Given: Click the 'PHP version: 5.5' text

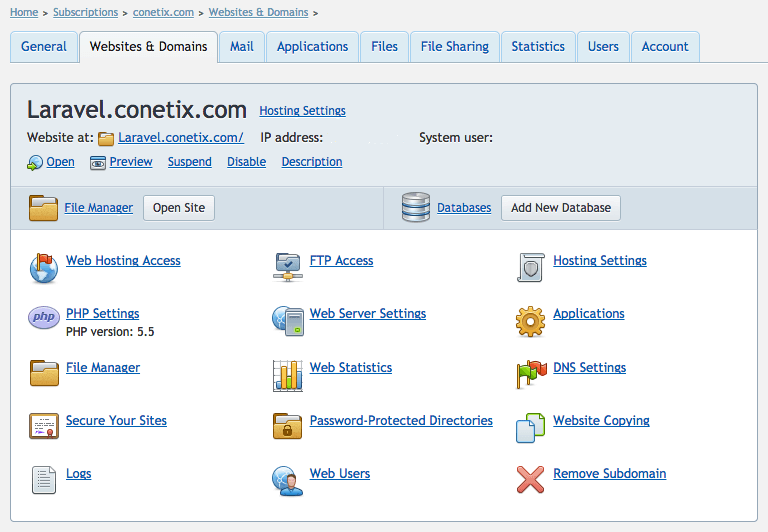Looking at the screenshot, I should tap(110, 332).
